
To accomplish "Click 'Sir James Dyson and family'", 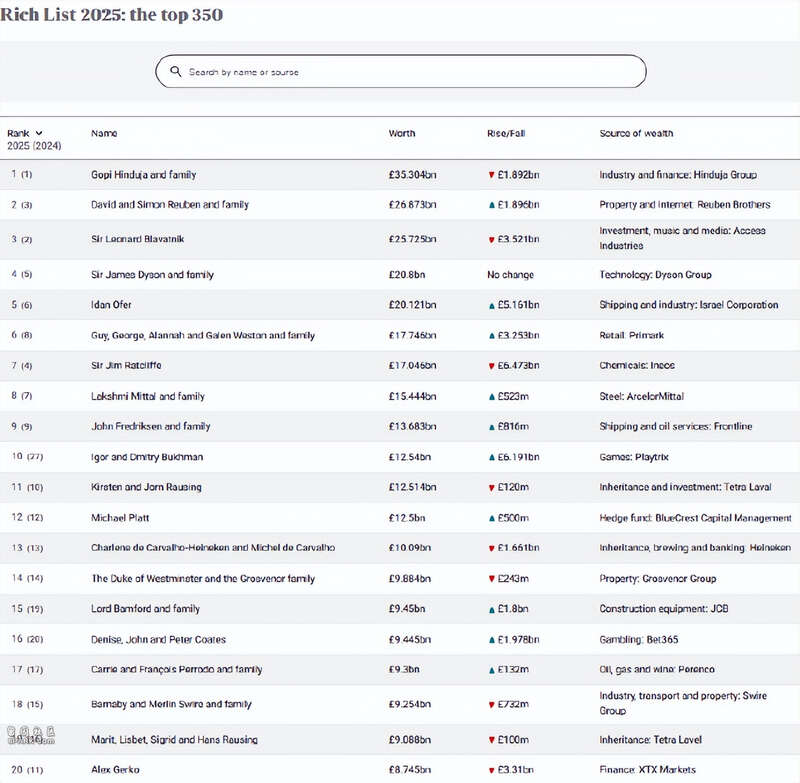I will click(x=152, y=274).
